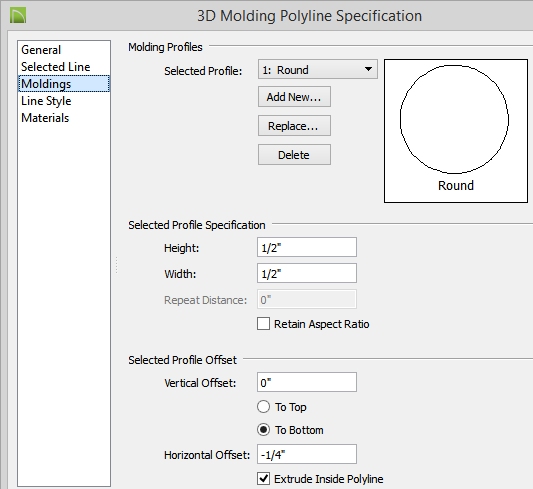This screenshot has height=489, width=533.
Task: Click the Vertical Offset field
Action: [x=307, y=382]
